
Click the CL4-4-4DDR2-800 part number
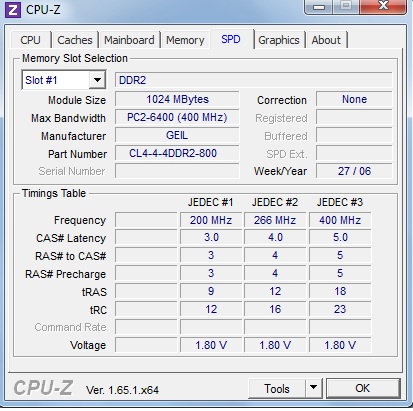pos(177,153)
